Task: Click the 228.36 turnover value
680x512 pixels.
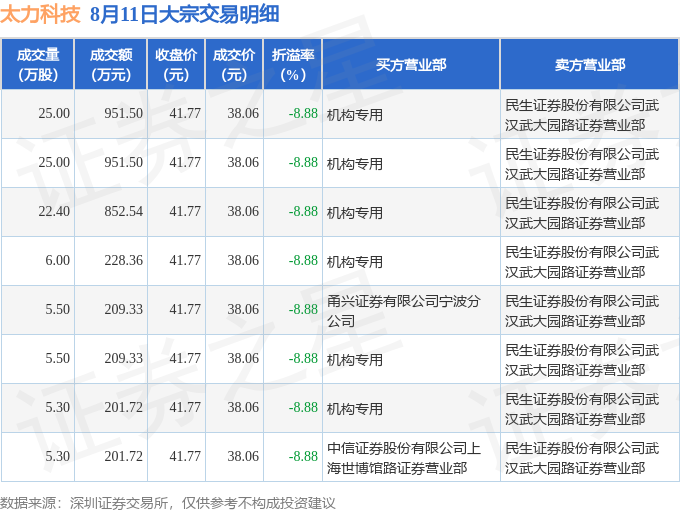Action: pos(124,260)
